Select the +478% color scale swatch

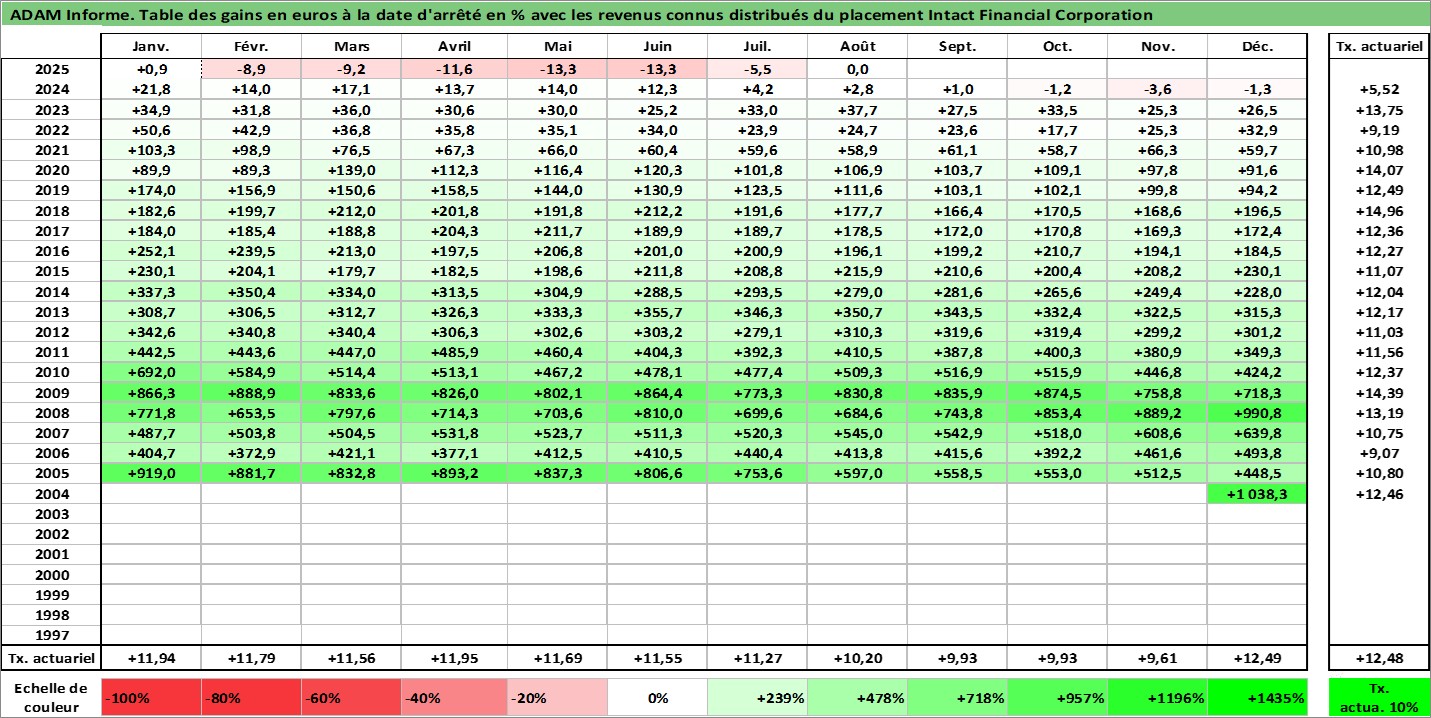tap(857, 697)
